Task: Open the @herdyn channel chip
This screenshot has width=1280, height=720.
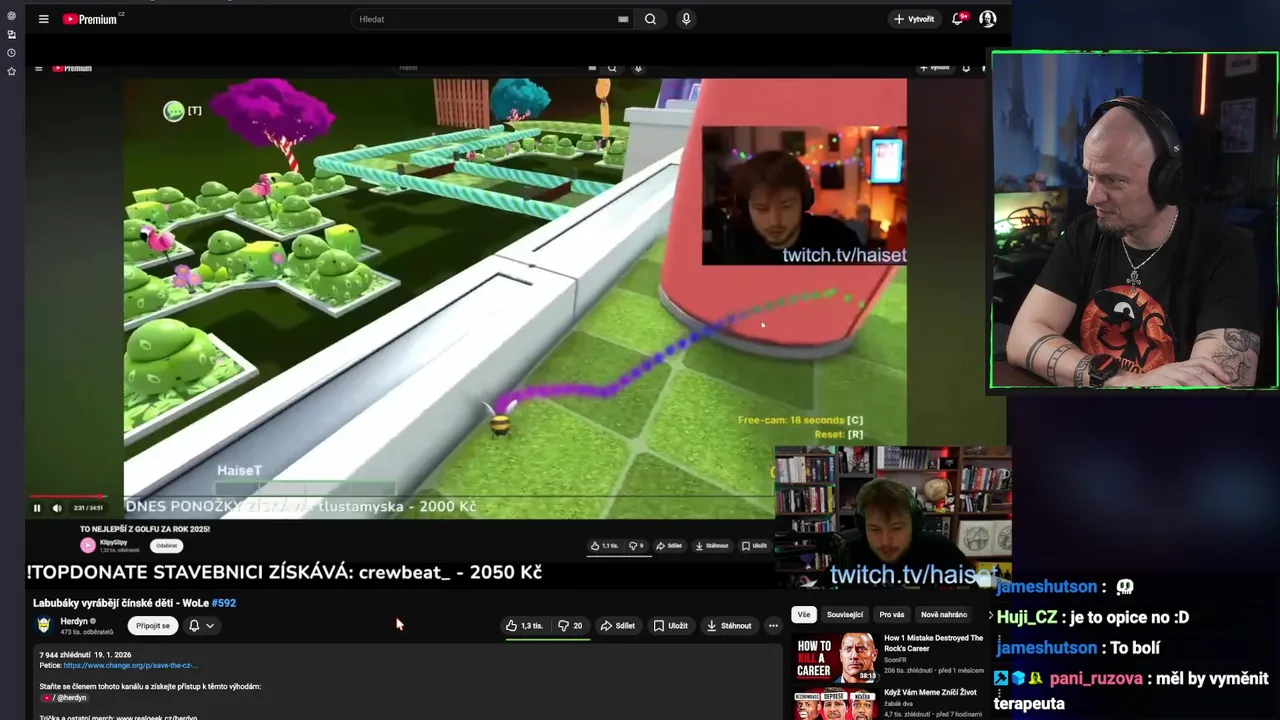Action: (x=65, y=698)
